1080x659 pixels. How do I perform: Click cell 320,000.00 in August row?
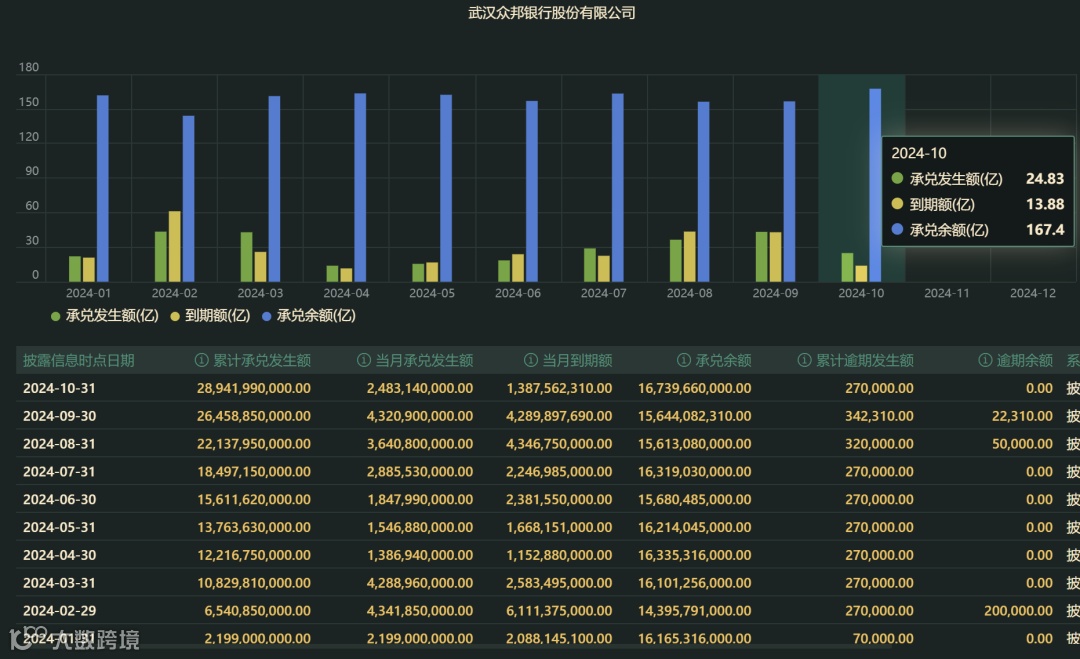tap(880, 444)
